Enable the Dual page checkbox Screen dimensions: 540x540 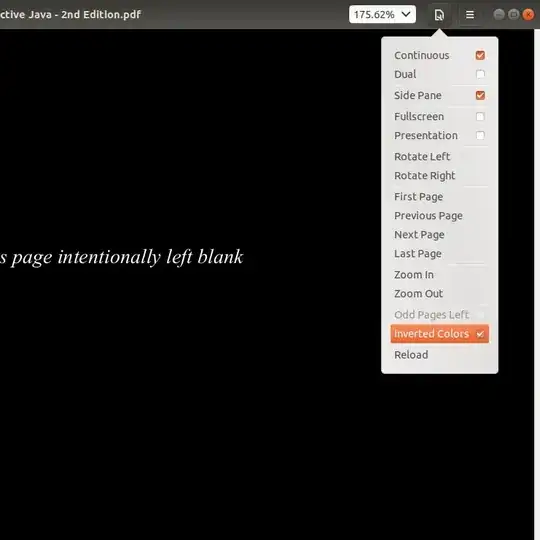tap(480, 74)
